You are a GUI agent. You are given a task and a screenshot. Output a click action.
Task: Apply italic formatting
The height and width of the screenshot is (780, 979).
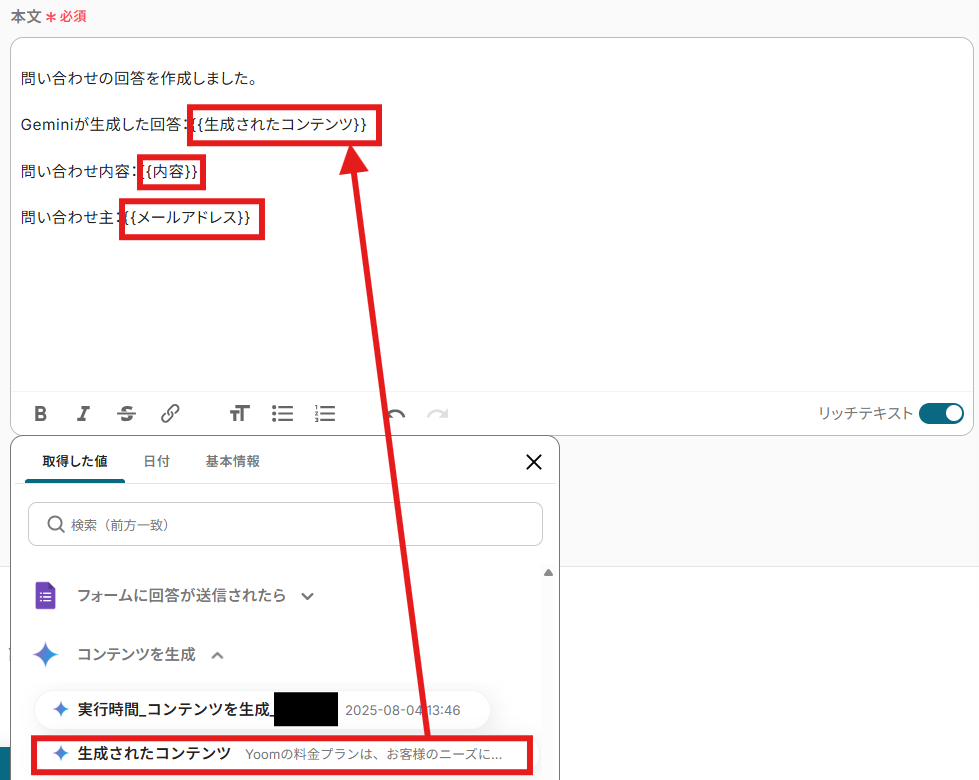click(83, 413)
